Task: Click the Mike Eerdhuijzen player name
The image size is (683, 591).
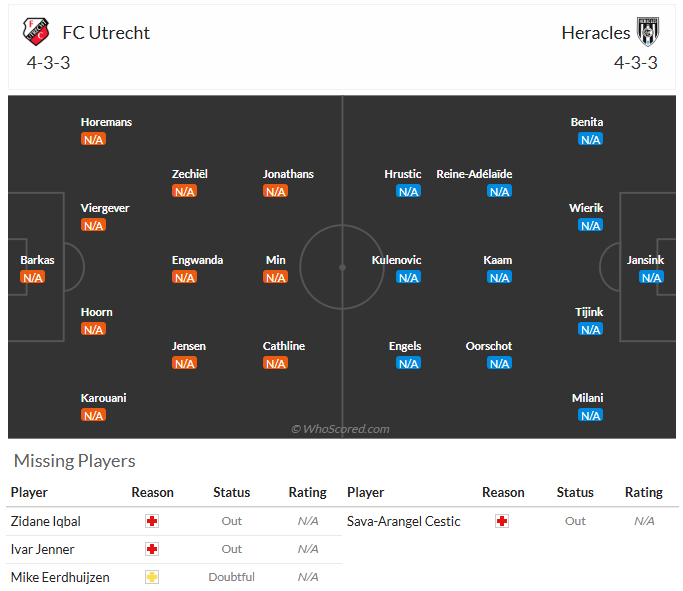Action: point(60,577)
